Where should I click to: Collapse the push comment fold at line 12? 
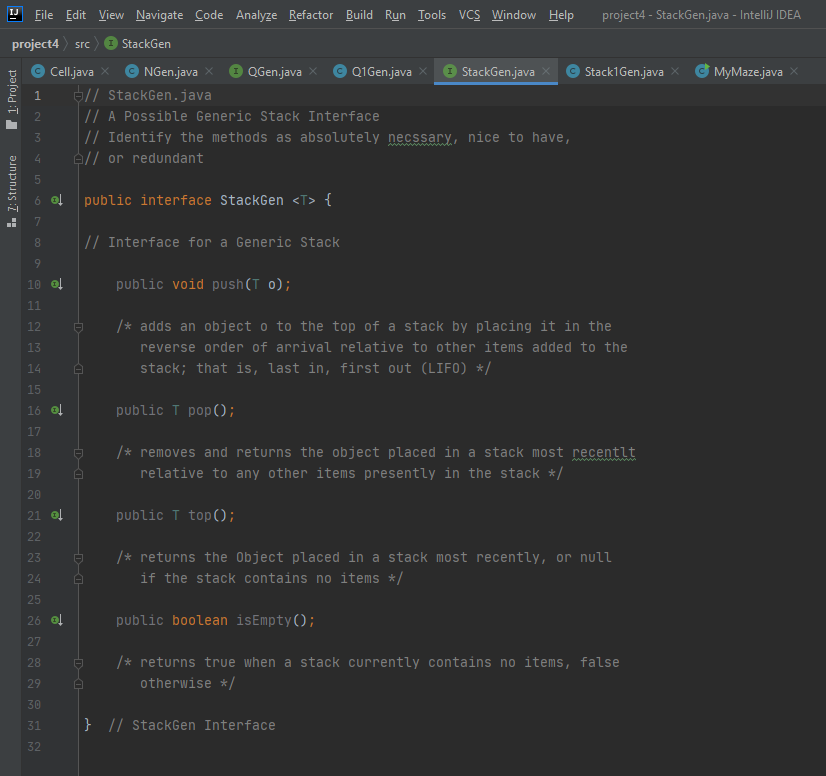coord(78,327)
